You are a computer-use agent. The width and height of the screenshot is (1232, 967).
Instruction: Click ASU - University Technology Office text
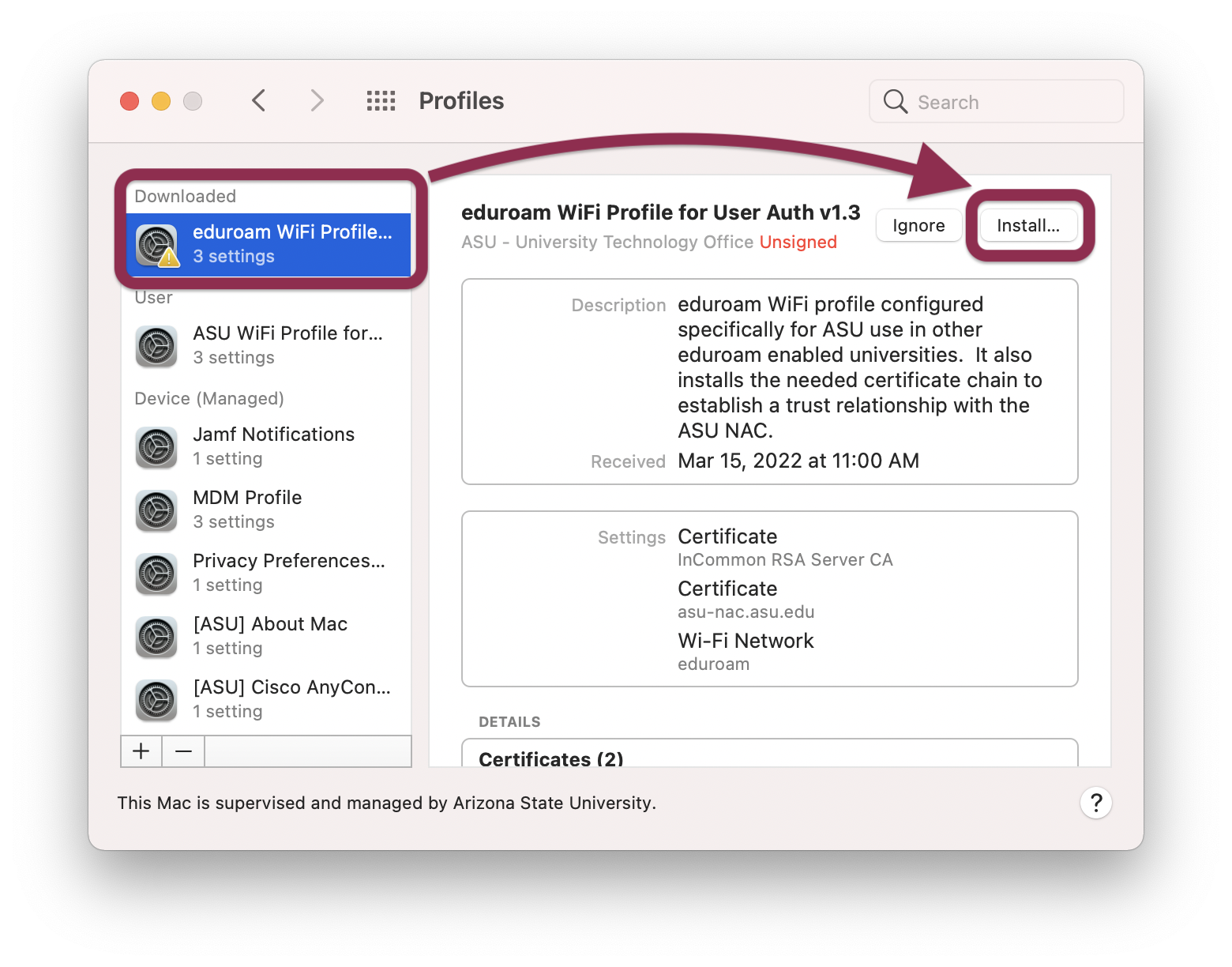[x=607, y=242]
